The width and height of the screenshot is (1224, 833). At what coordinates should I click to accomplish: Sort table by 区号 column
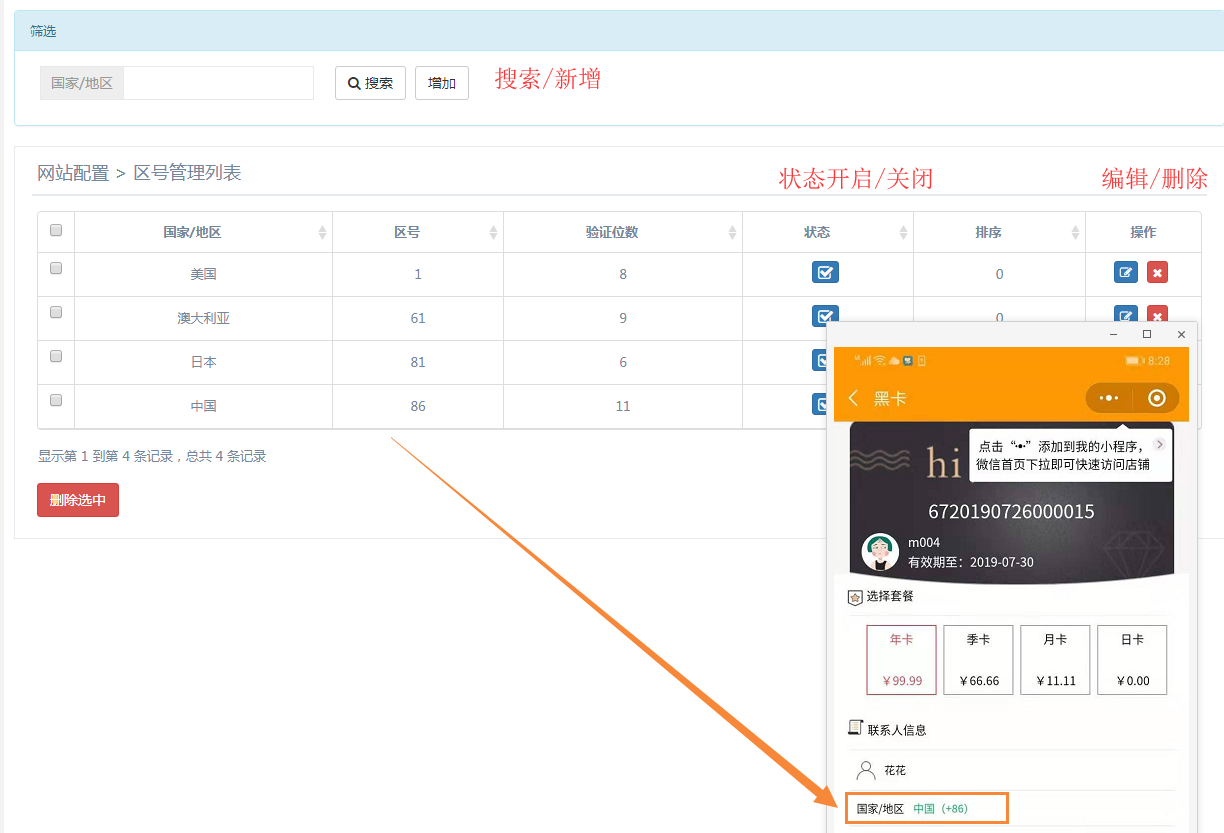click(x=418, y=232)
